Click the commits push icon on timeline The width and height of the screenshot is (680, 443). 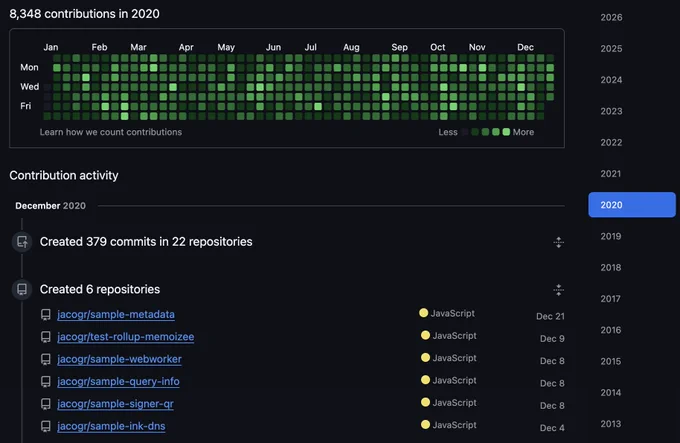point(22,241)
